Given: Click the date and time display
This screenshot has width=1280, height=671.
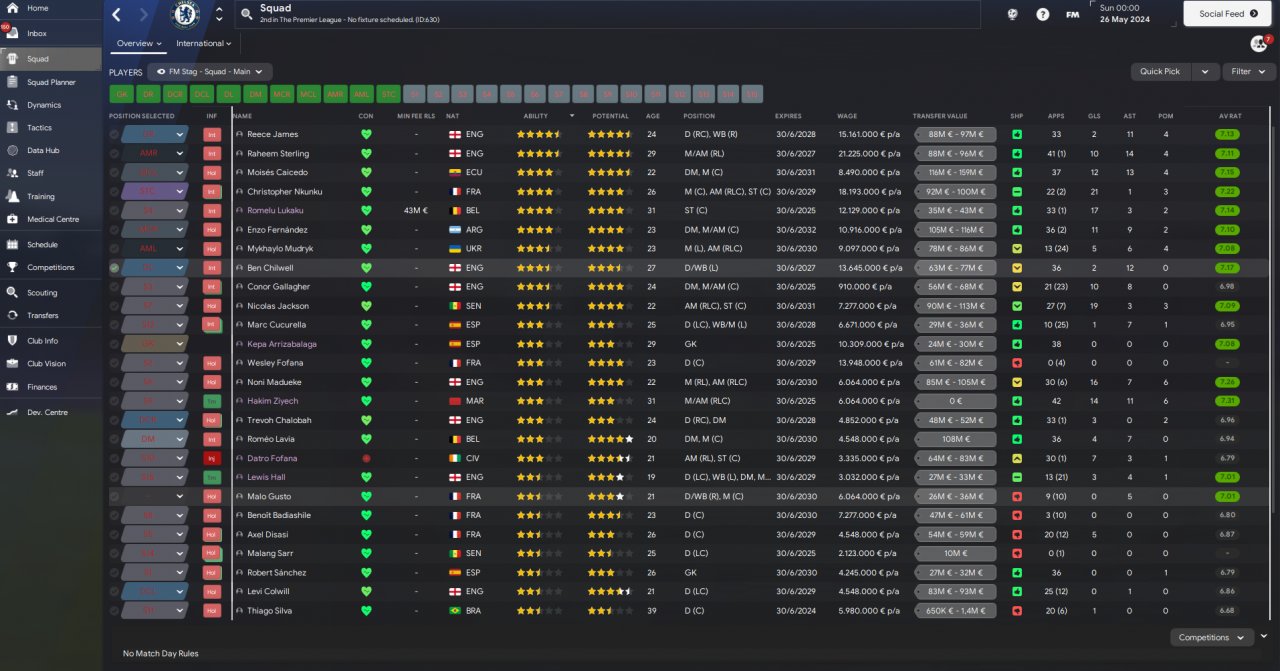Looking at the screenshot, I should pyautogui.click(x=1134, y=13).
